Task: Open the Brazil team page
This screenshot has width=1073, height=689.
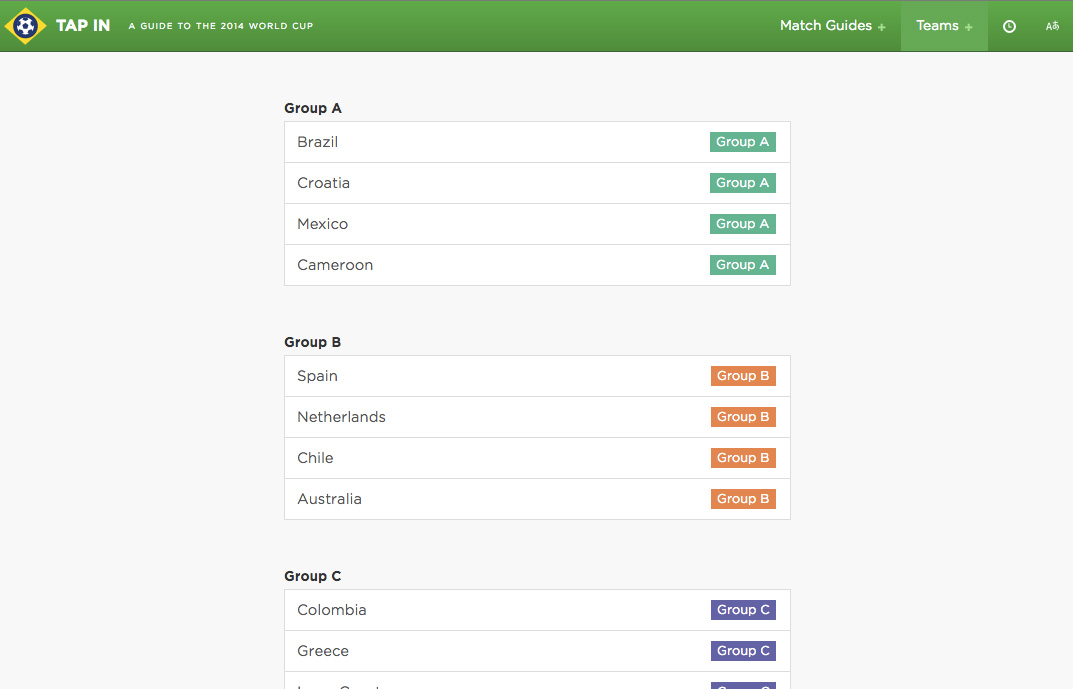Action: click(x=318, y=142)
